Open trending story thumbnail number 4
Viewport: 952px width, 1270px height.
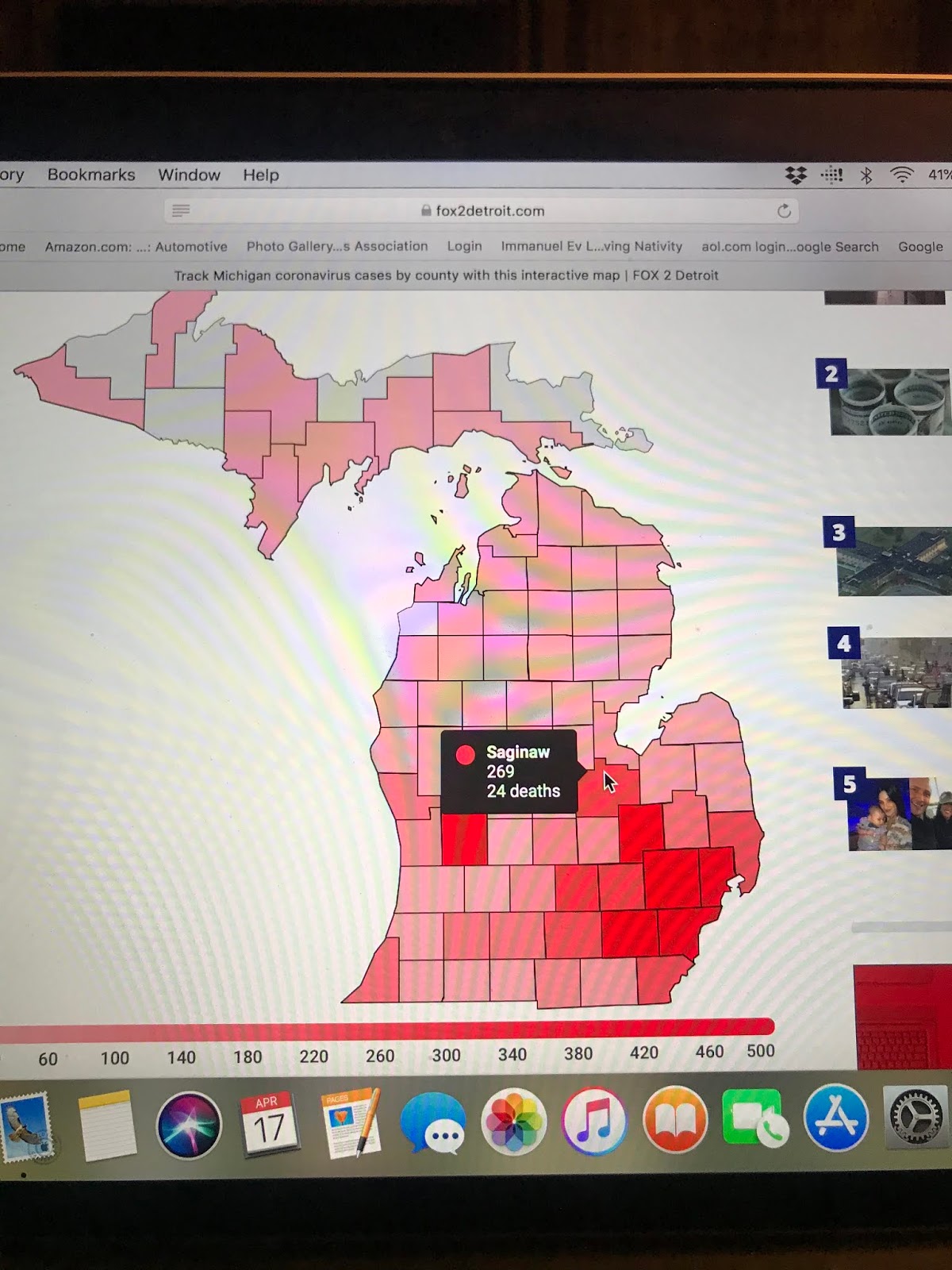tap(897, 672)
